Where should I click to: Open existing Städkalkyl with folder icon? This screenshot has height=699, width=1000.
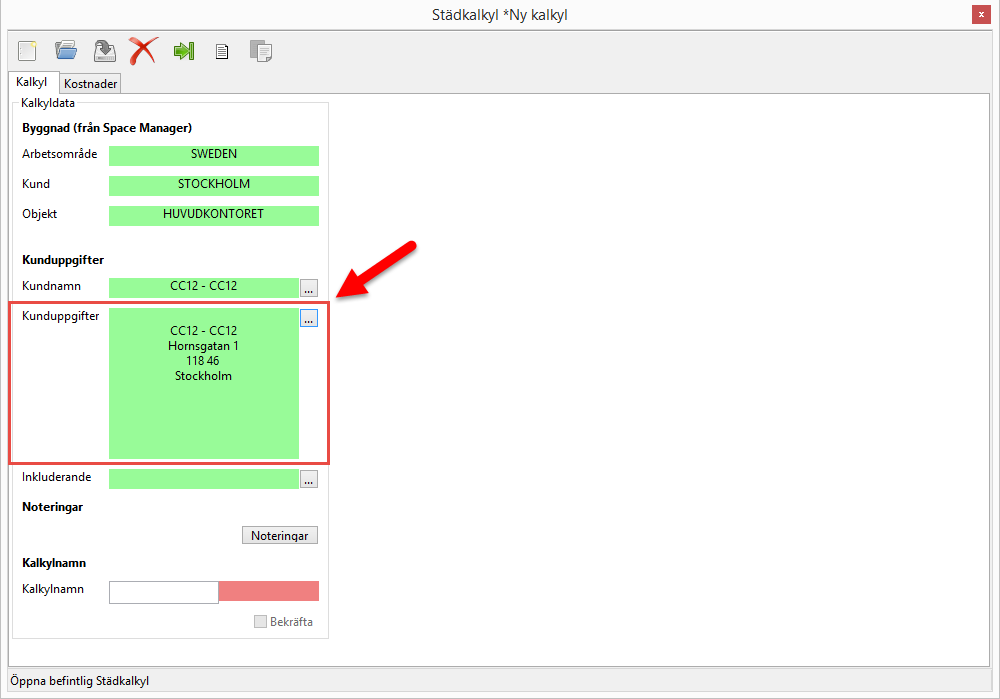(x=66, y=50)
